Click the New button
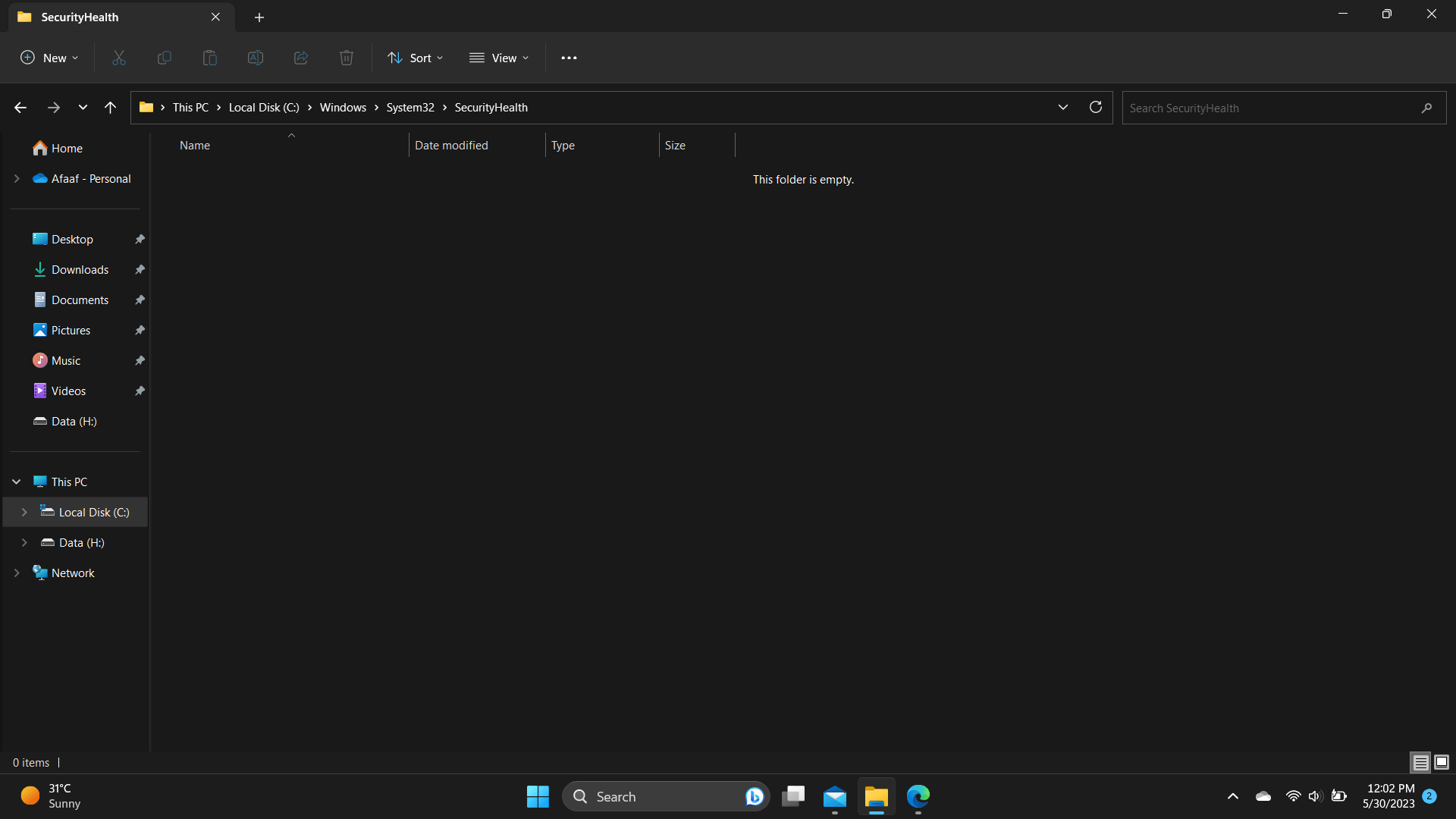The width and height of the screenshot is (1456, 819). (x=49, y=58)
